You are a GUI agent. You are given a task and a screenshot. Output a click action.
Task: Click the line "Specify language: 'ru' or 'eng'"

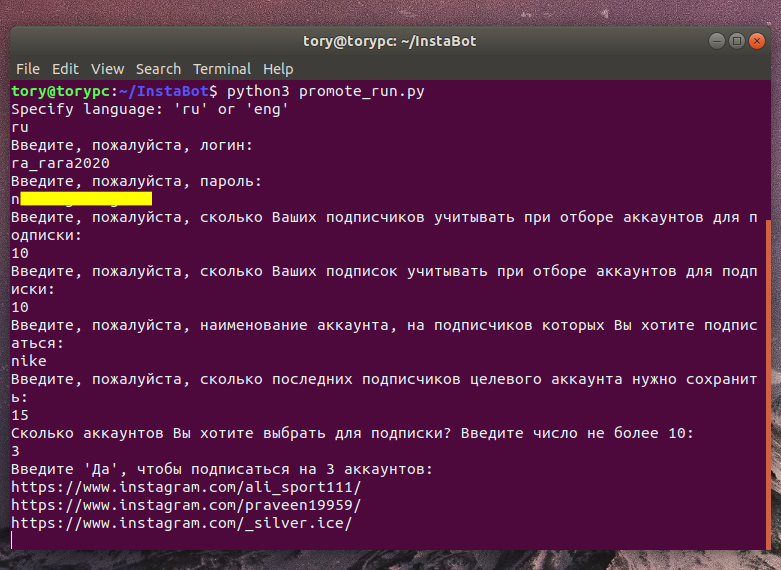(x=150, y=109)
